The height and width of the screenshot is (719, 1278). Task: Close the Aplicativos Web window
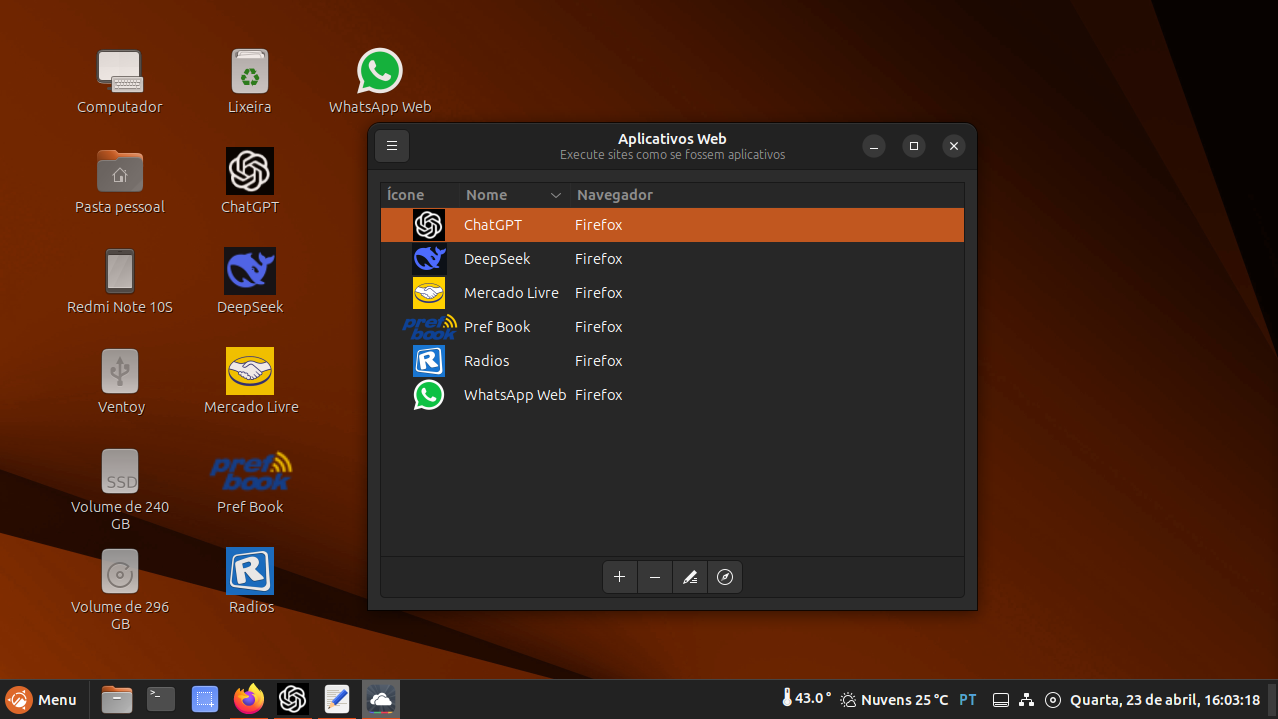point(954,146)
